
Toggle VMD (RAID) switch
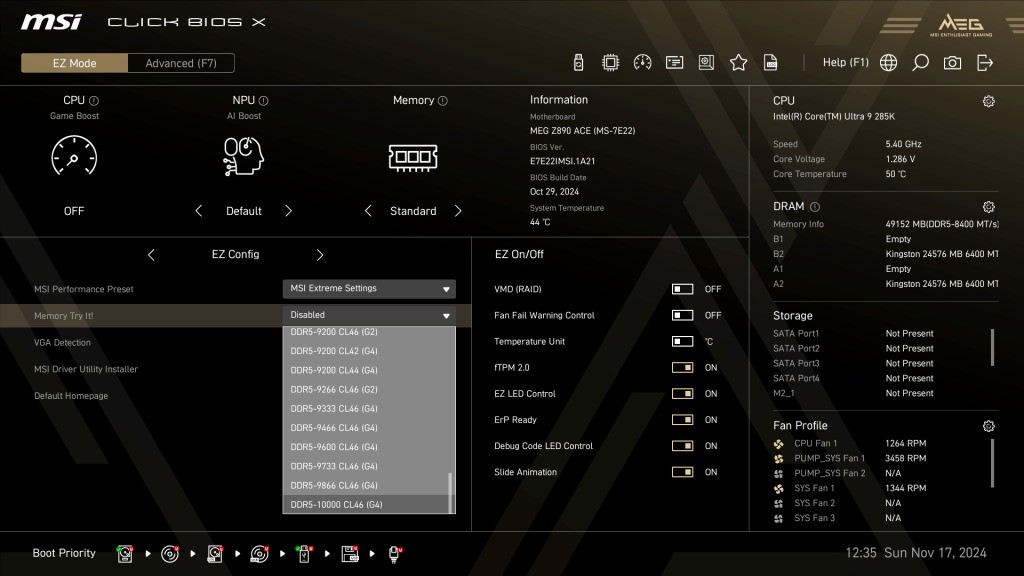click(x=682, y=289)
